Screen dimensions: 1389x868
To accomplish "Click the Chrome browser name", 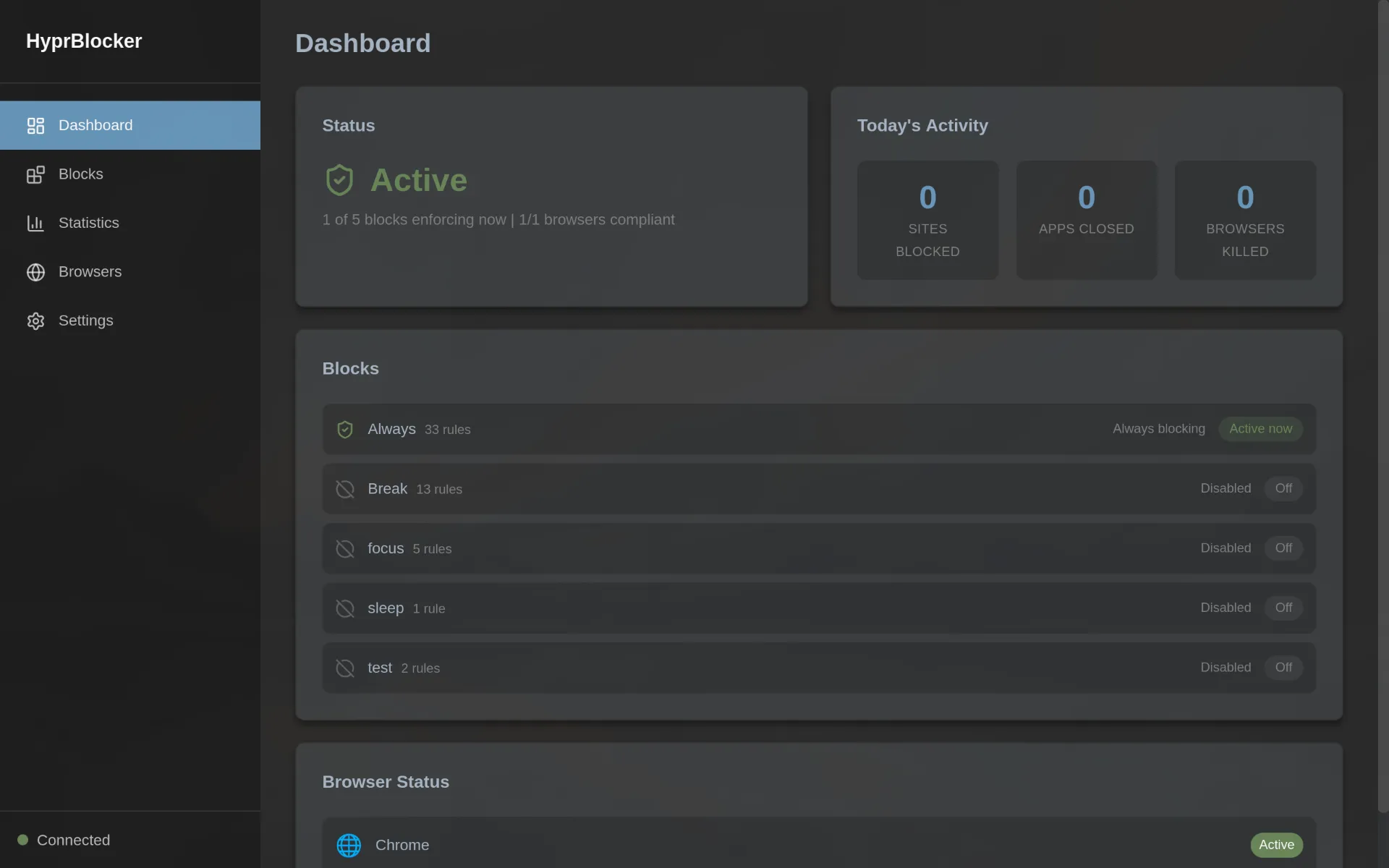I will pyautogui.click(x=402, y=845).
